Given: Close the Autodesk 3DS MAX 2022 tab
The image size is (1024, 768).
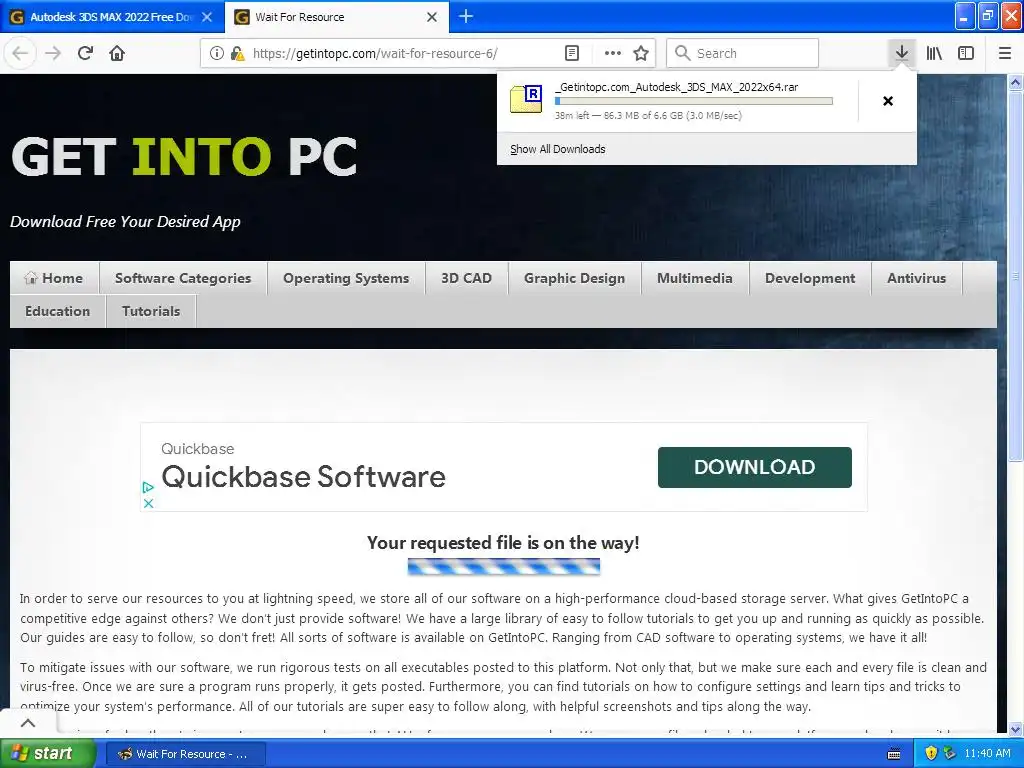Looking at the screenshot, I should coord(207,17).
